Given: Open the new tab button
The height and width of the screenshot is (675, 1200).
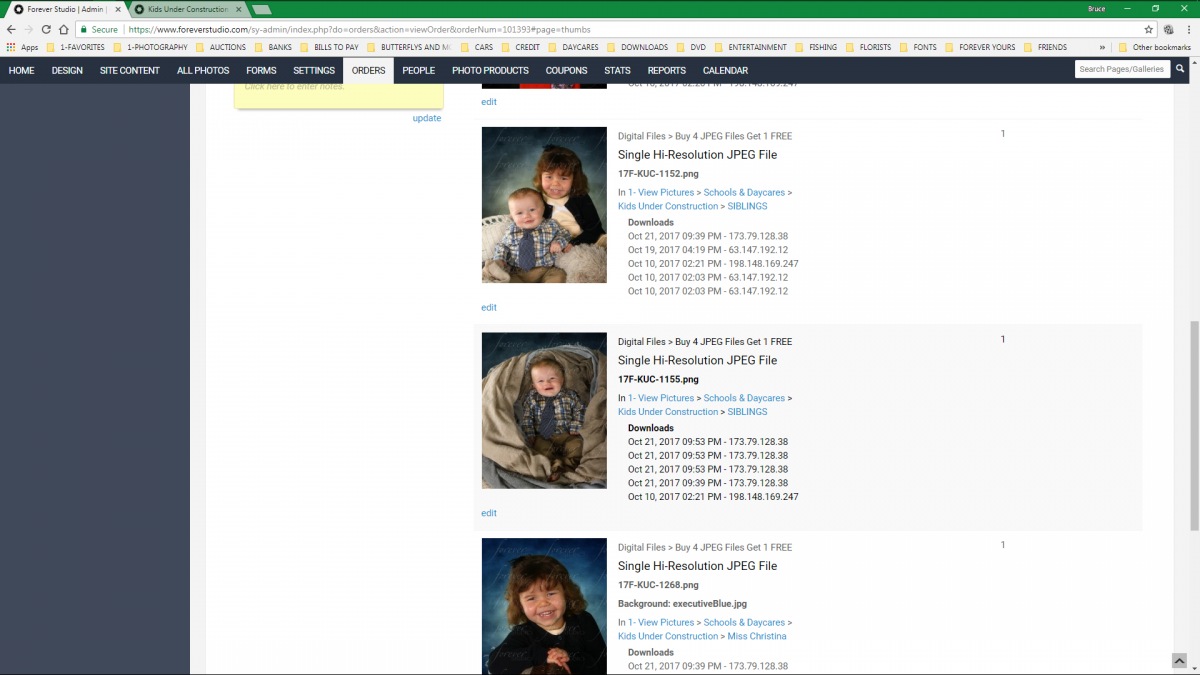Looking at the screenshot, I should [x=262, y=9].
